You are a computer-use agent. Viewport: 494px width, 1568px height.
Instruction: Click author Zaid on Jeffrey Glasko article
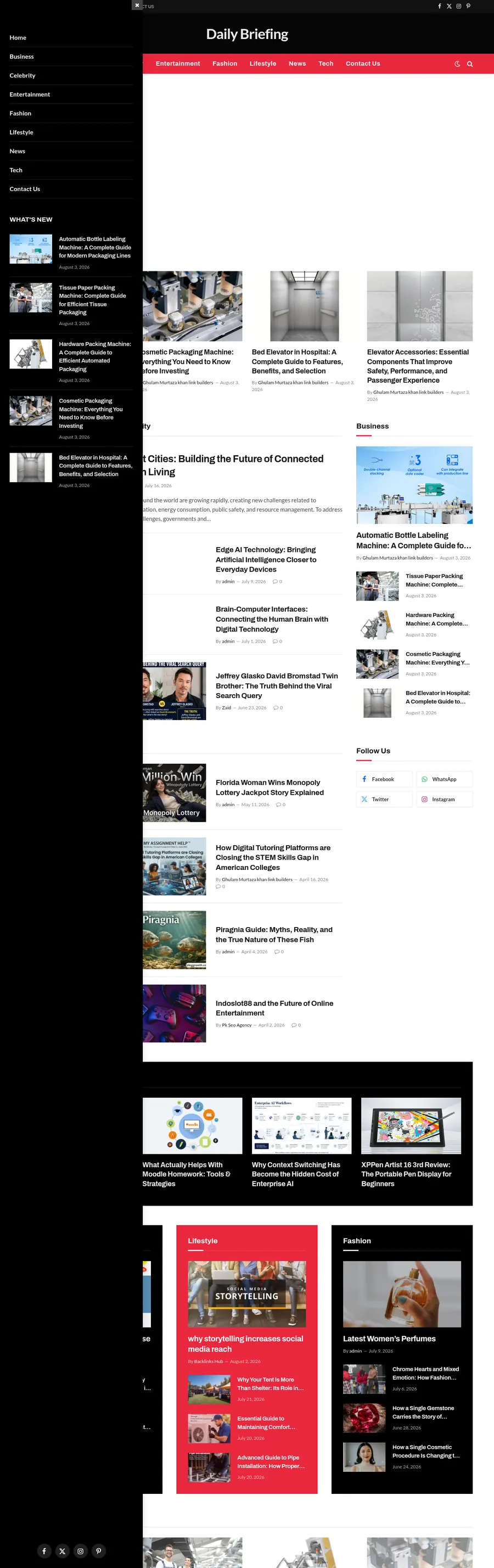[x=226, y=707]
